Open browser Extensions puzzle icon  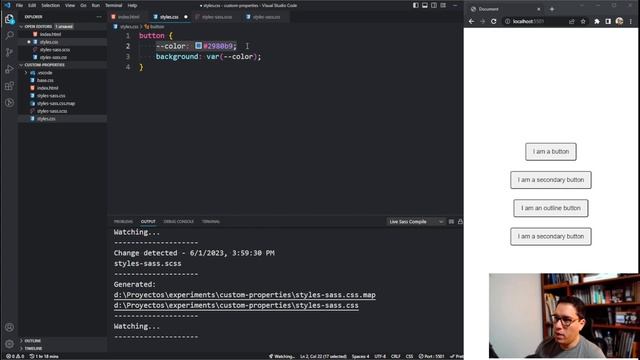597,21
